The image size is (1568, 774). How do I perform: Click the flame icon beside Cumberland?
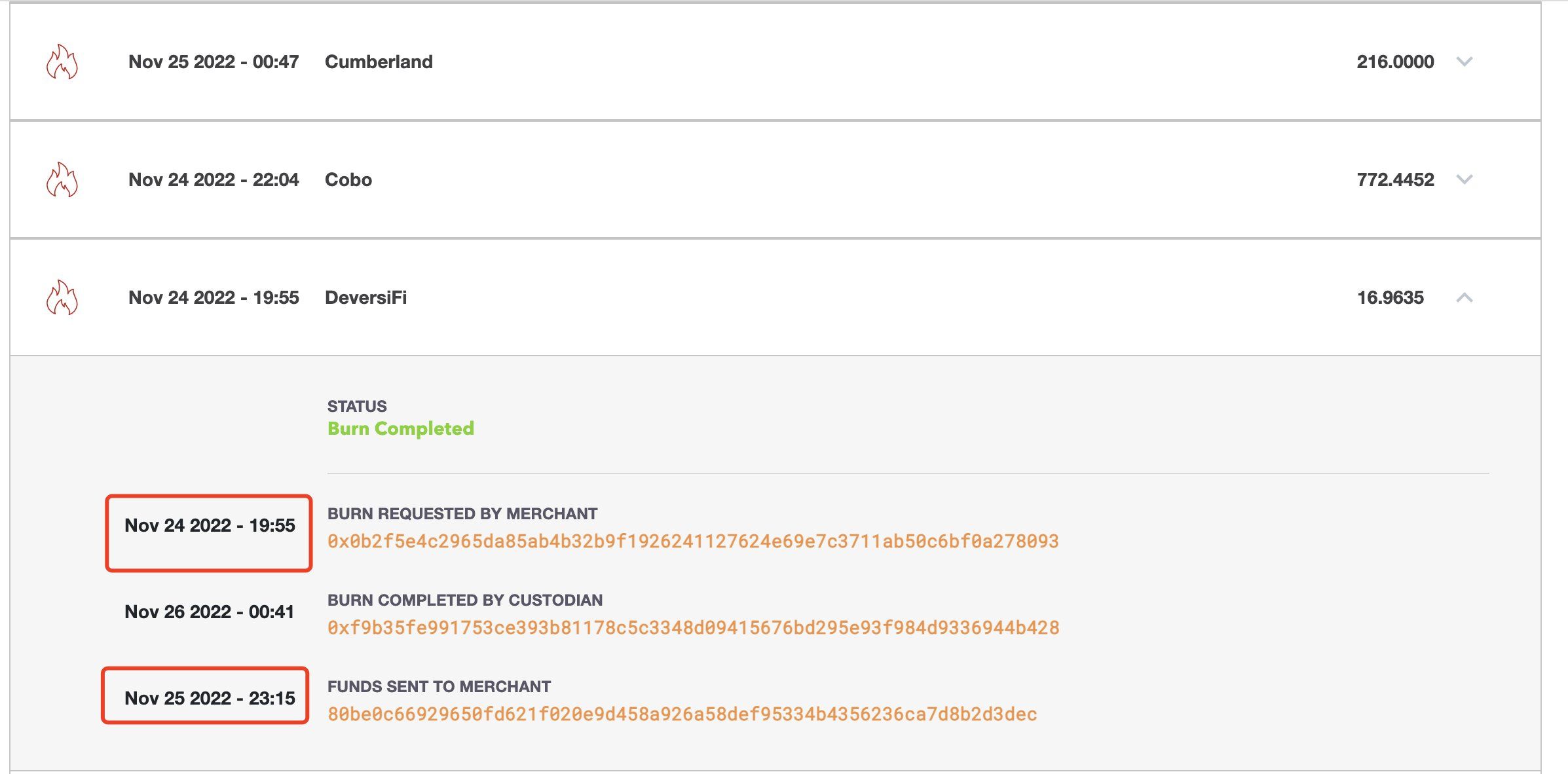62,62
